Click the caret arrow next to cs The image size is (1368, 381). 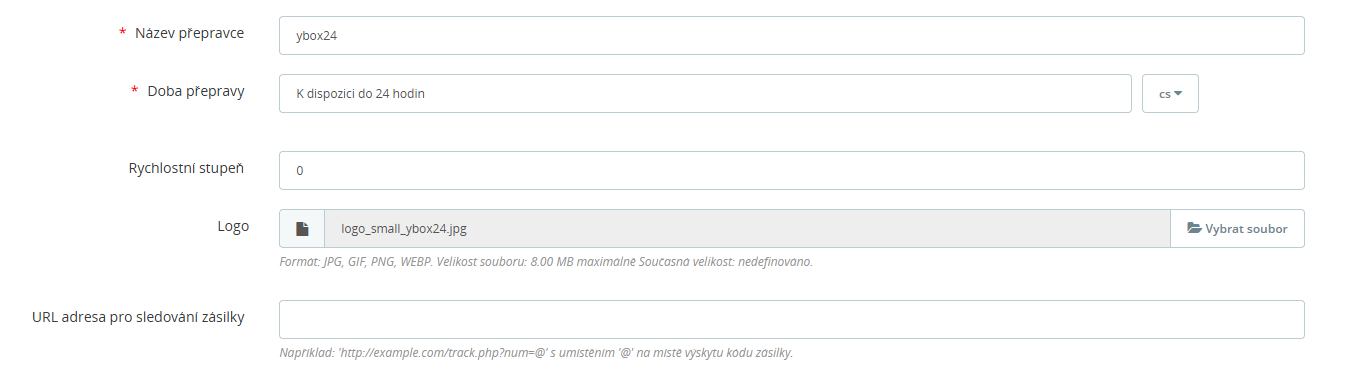click(x=1178, y=93)
